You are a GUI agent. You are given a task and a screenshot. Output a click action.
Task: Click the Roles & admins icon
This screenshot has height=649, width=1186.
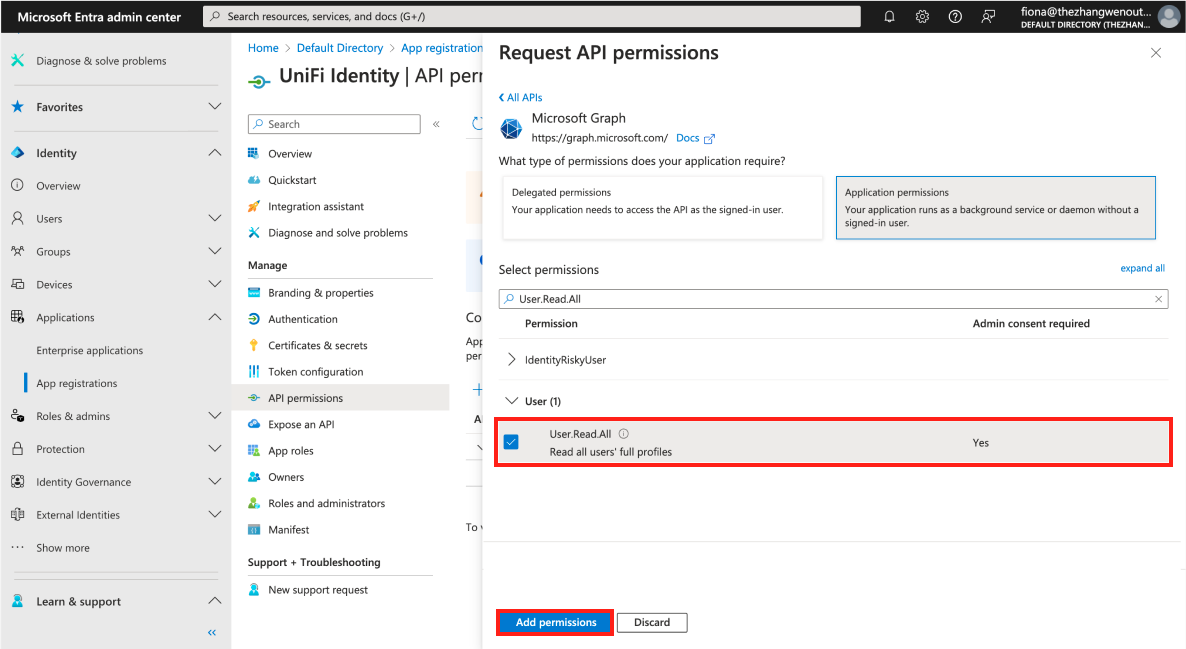[x=17, y=416]
